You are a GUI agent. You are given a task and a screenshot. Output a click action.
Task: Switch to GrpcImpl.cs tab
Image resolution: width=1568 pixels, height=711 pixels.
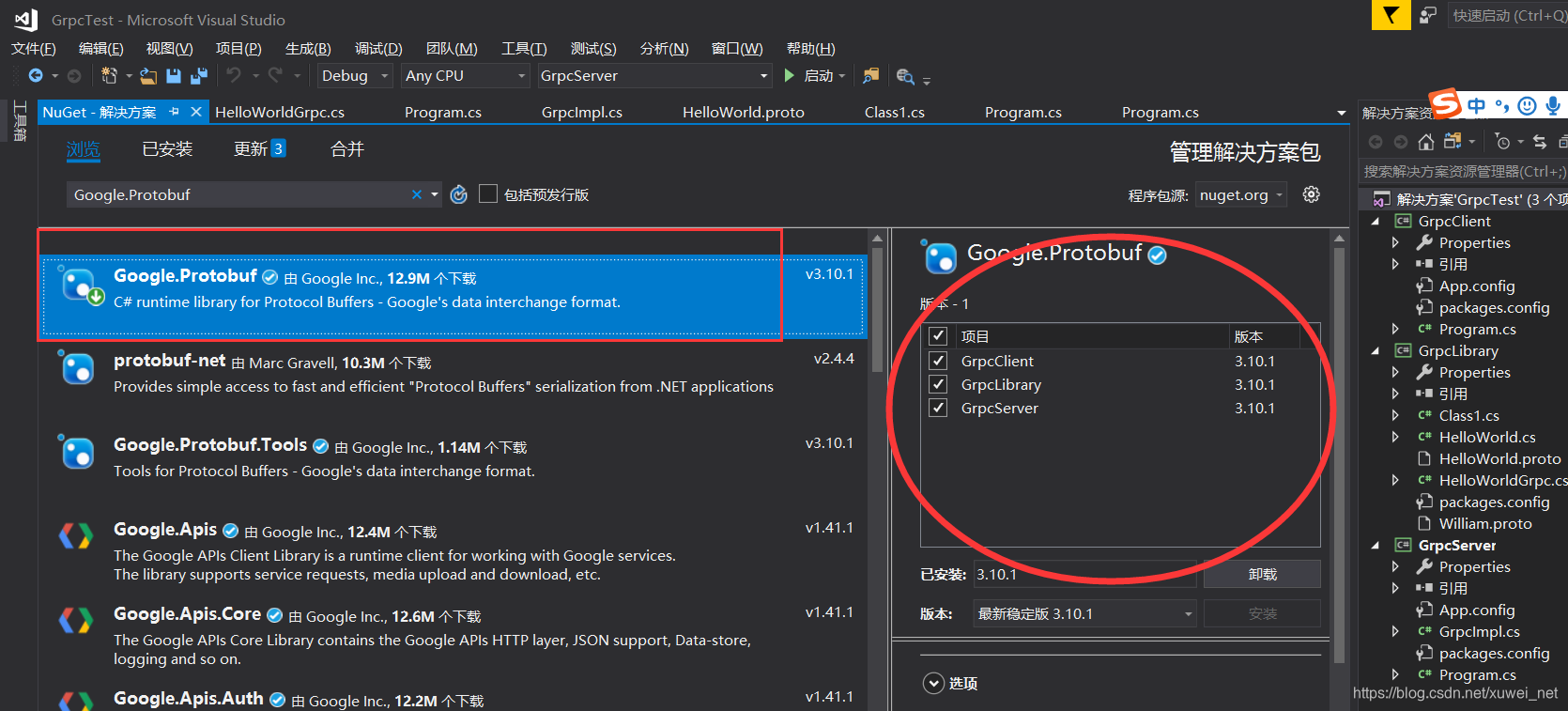click(581, 112)
